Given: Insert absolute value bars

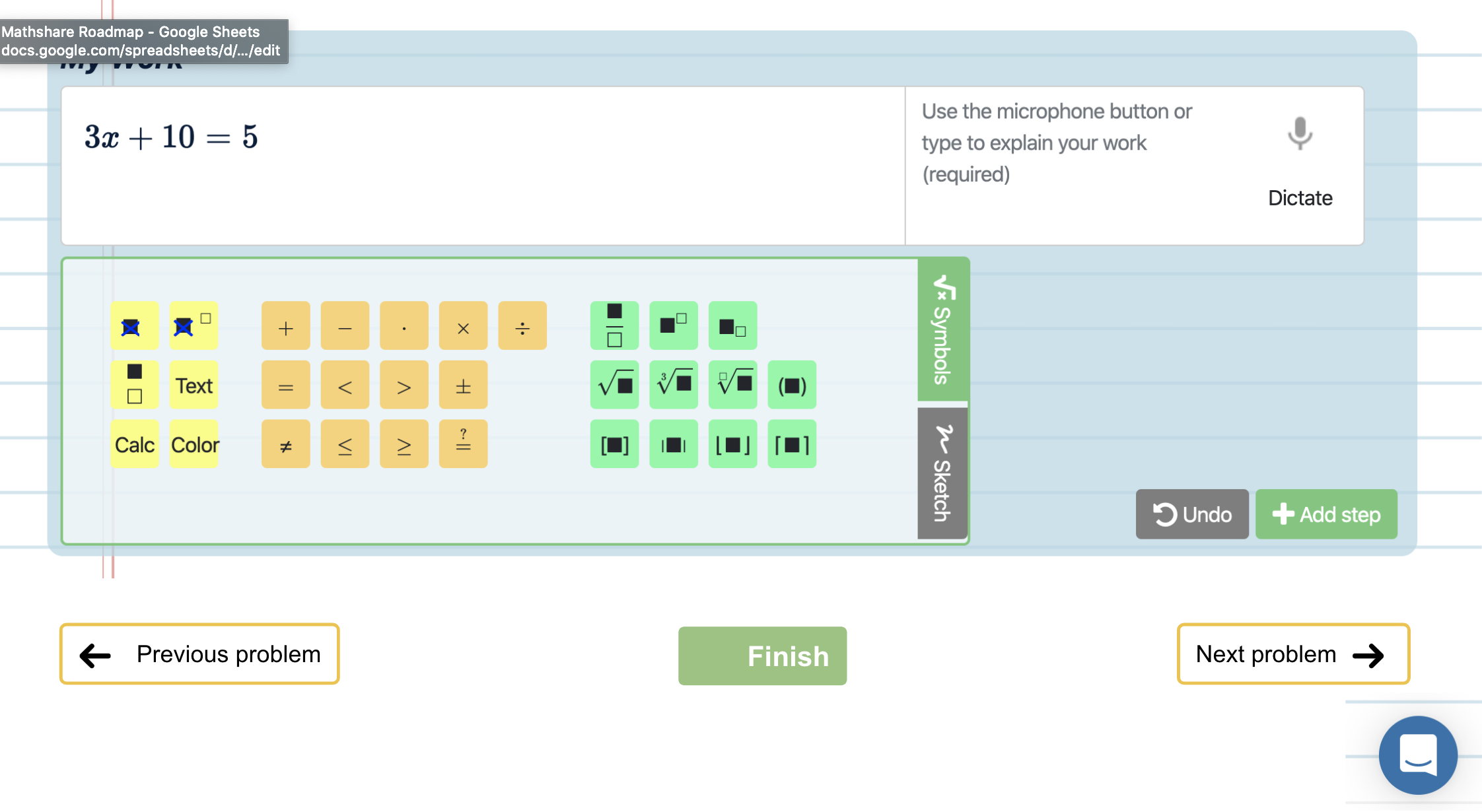Looking at the screenshot, I should (673, 444).
